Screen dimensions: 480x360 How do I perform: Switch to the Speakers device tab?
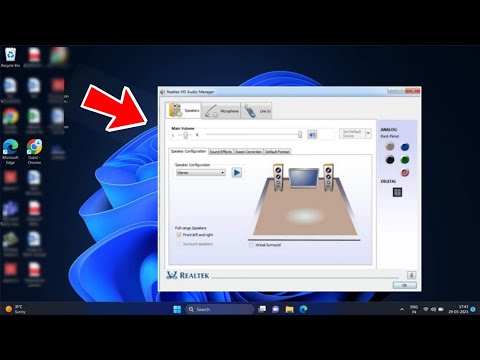tap(184, 110)
